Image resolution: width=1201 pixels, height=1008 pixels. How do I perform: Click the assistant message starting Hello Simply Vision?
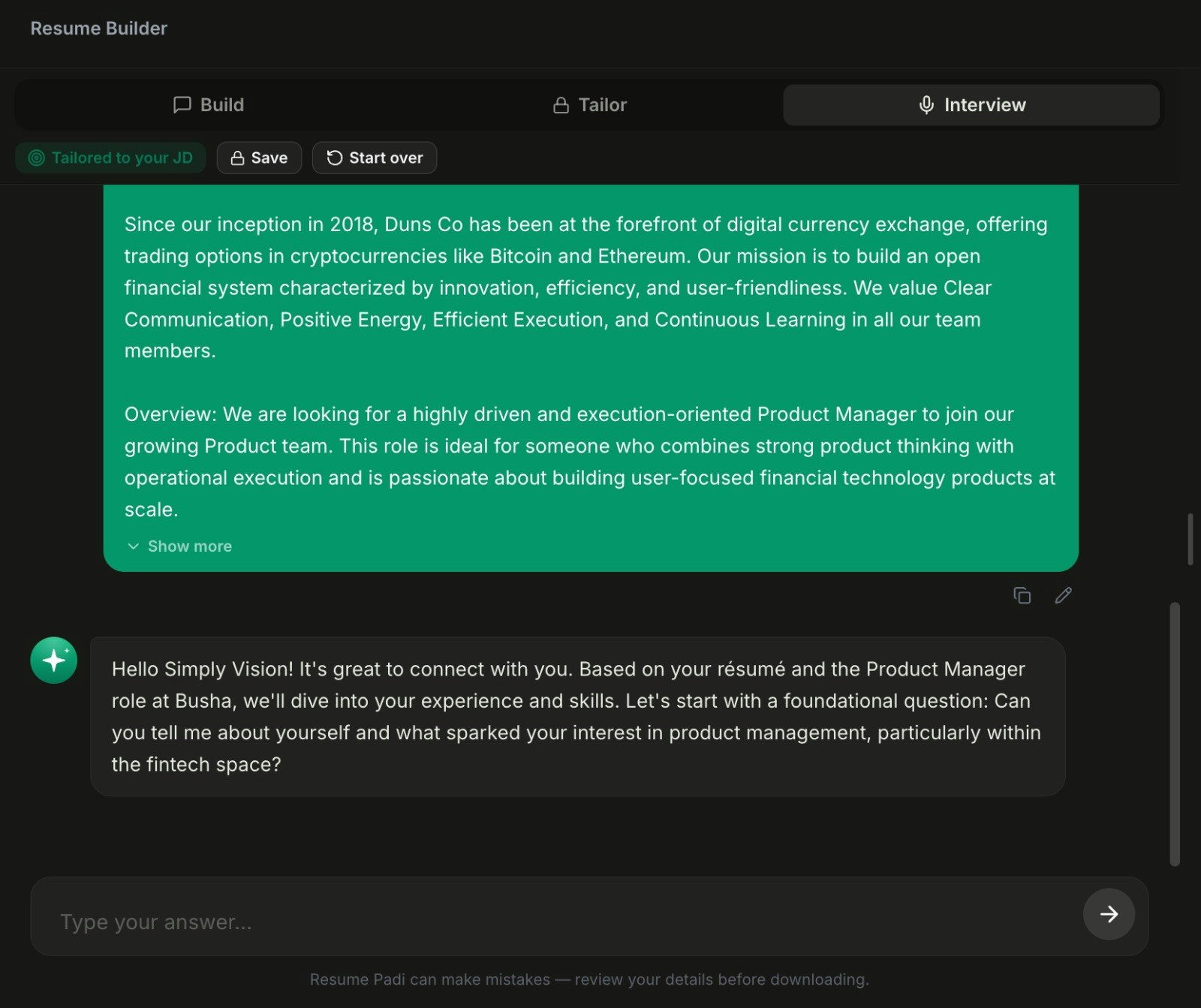pos(577,717)
